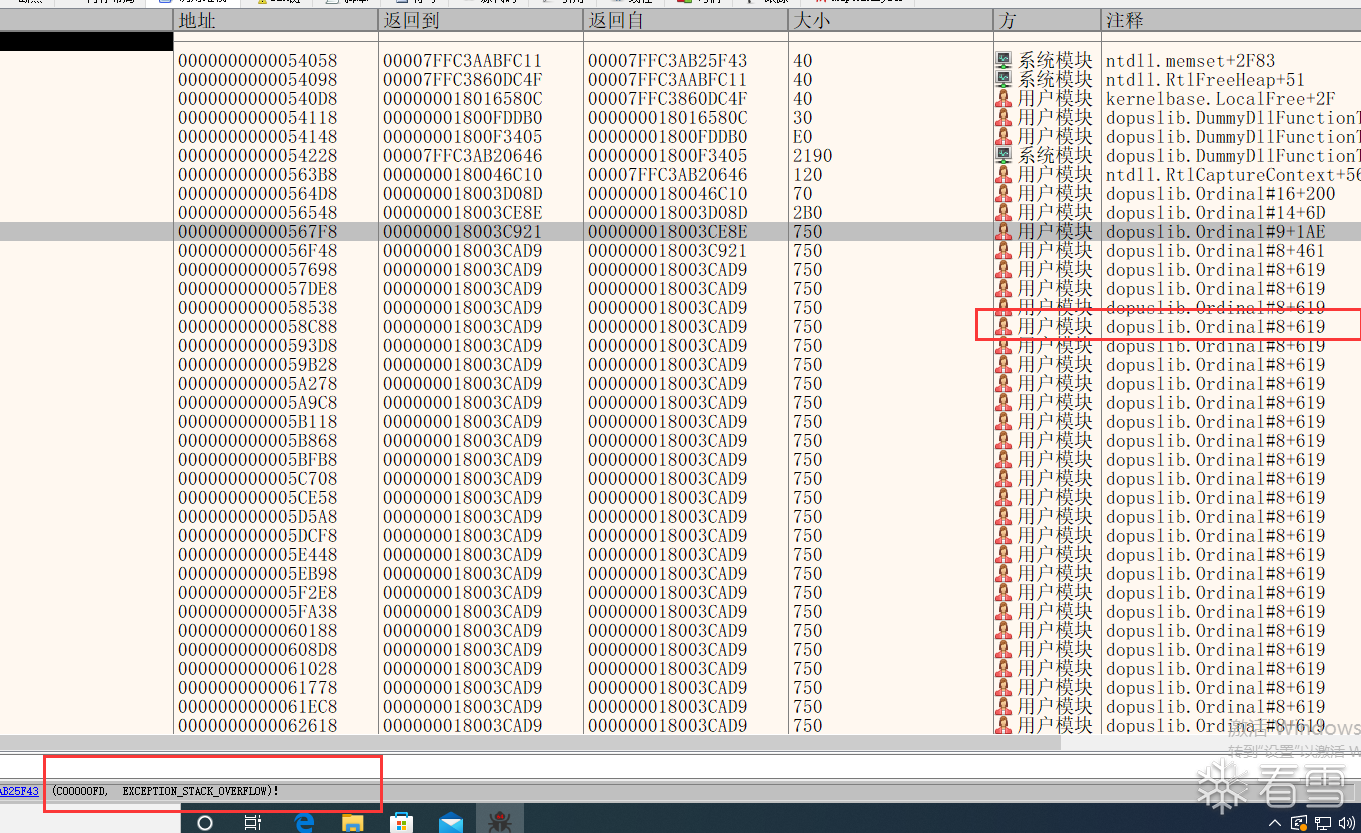
Task: Click the 方 column header
Action: coord(1047,20)
